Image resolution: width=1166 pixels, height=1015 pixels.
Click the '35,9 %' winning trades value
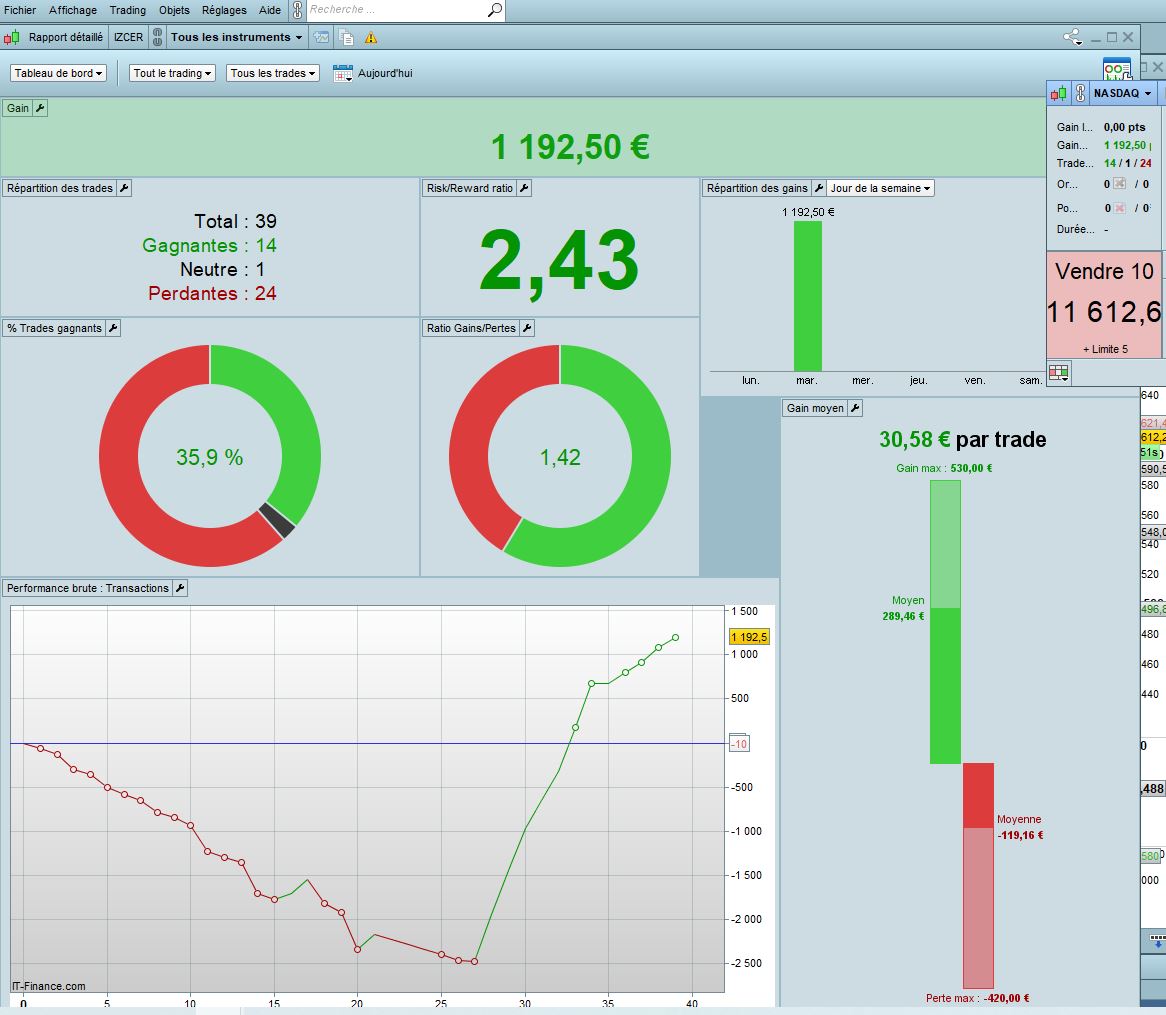(210, 457)
